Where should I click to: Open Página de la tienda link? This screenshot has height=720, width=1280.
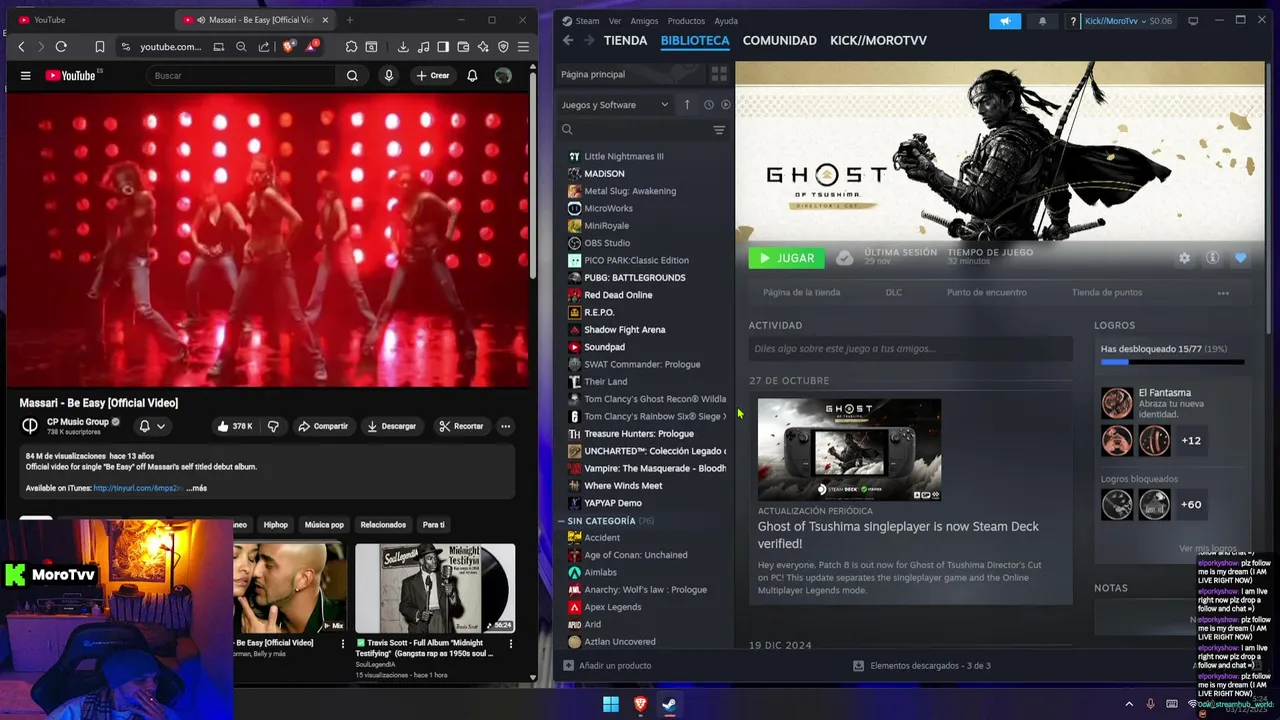[801, 293]
